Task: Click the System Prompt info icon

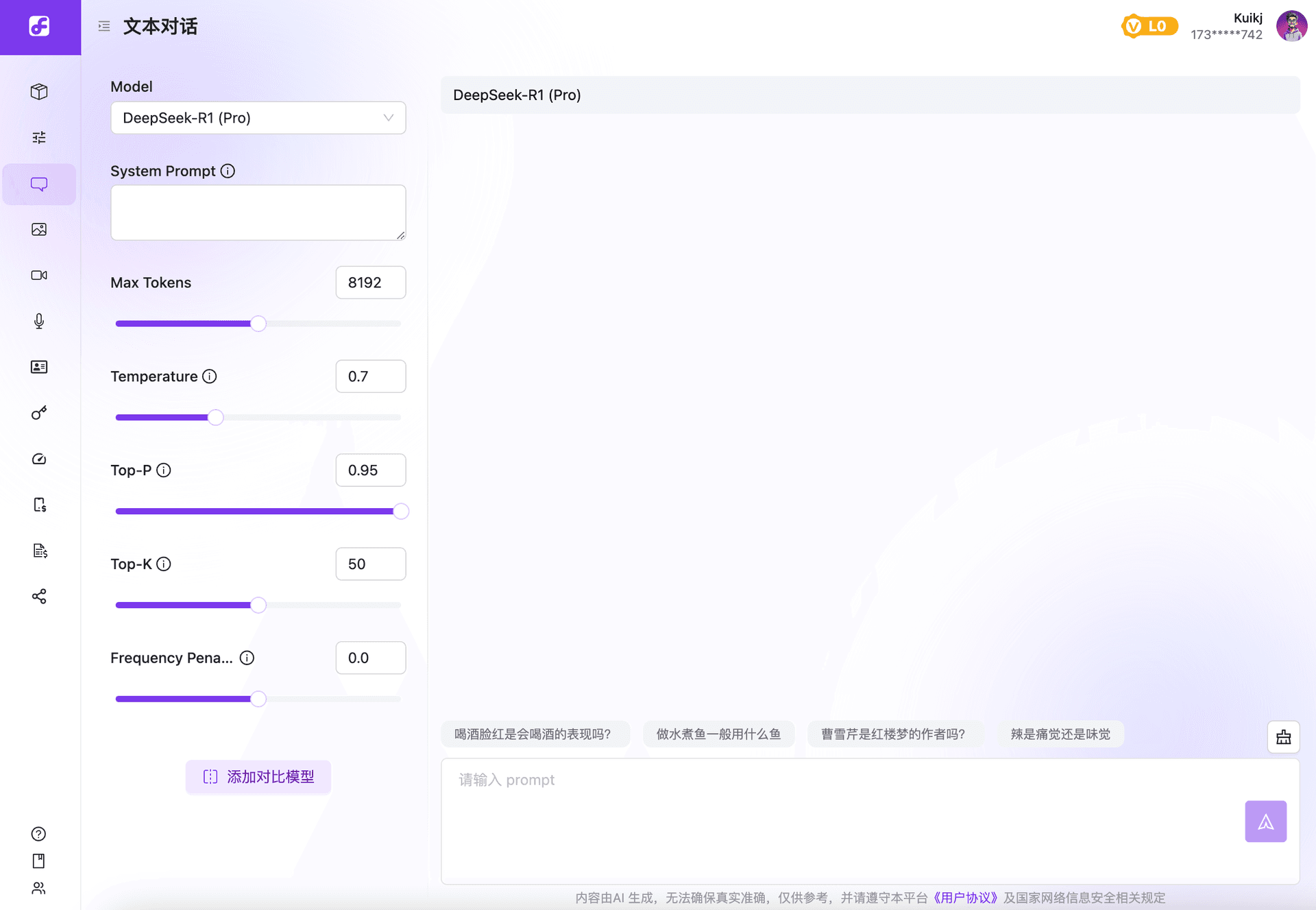Action: tap(228, 171)
